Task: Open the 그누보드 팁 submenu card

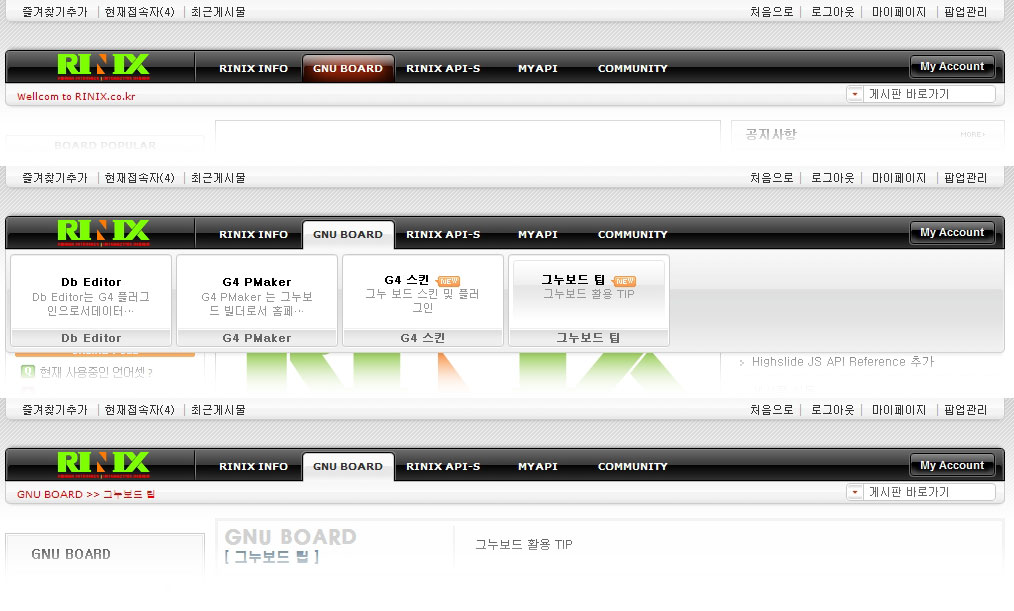Action: click(x=588, y=301)
